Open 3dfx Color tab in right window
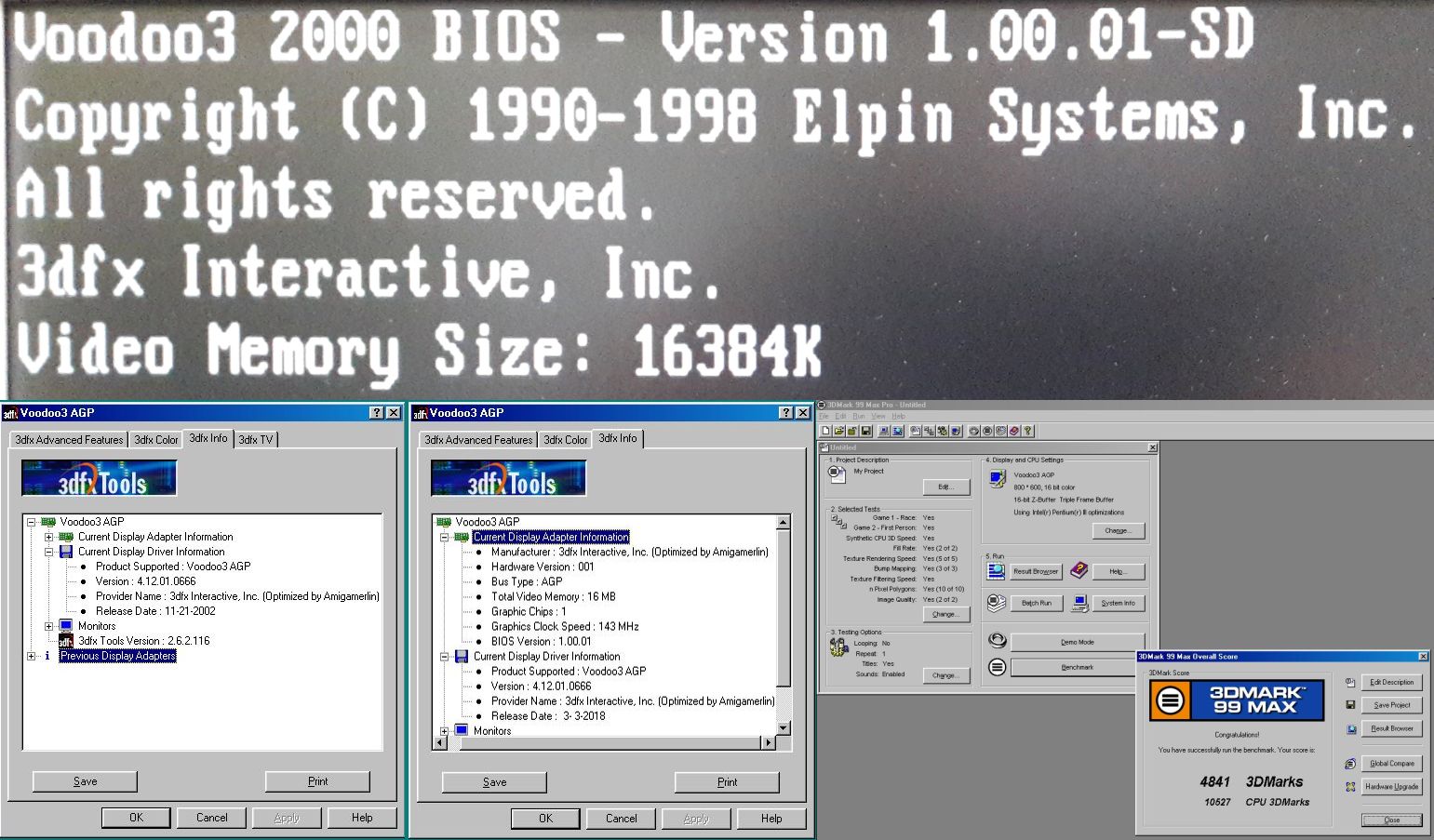1434x840 pixels. pos(565,440)
